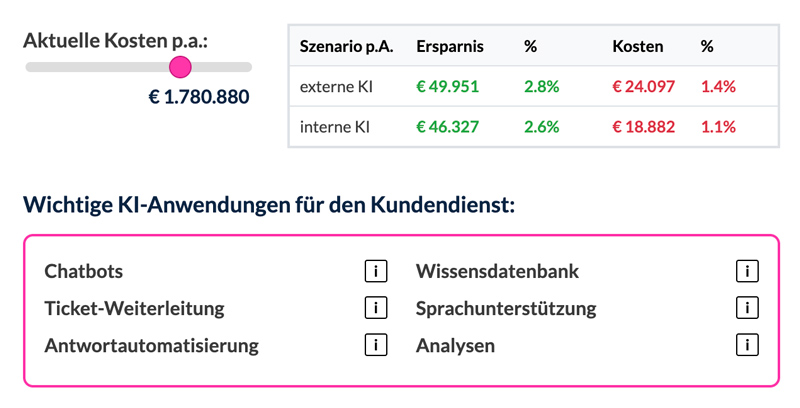This screenshot has height=408, width=800.
Task: Click the Chatbots label
Action: [84, 271]
